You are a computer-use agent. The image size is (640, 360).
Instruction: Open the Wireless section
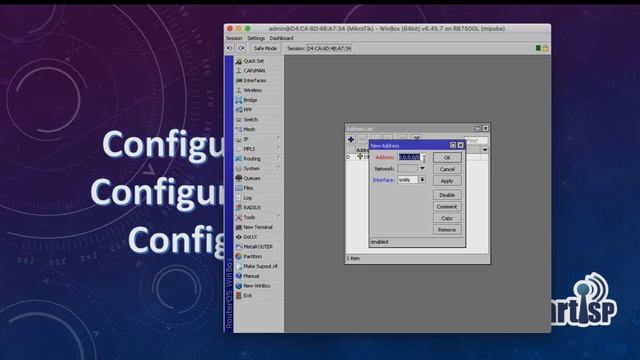pos(259,90)
